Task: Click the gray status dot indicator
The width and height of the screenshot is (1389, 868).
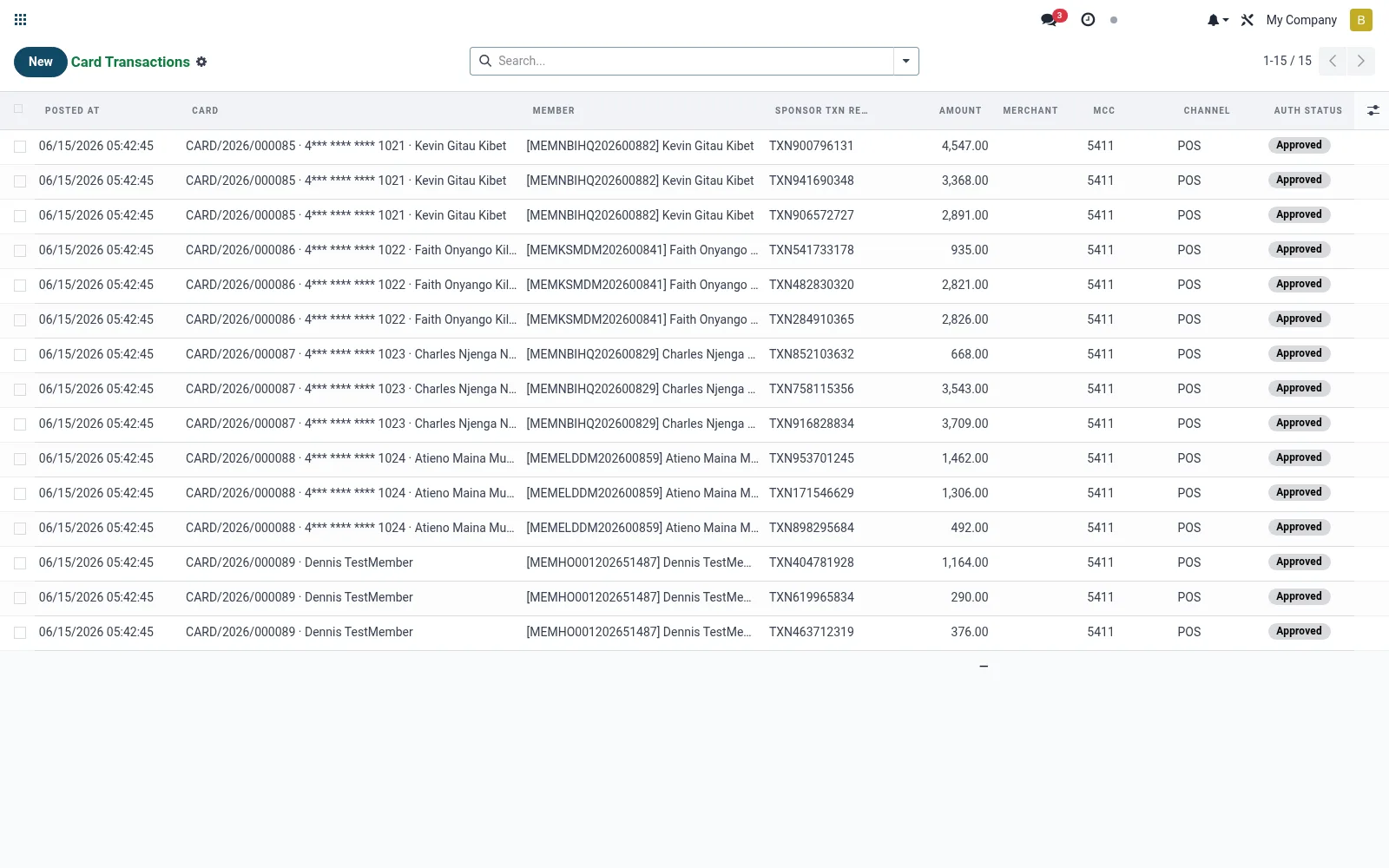Action: click(1114, 20)
